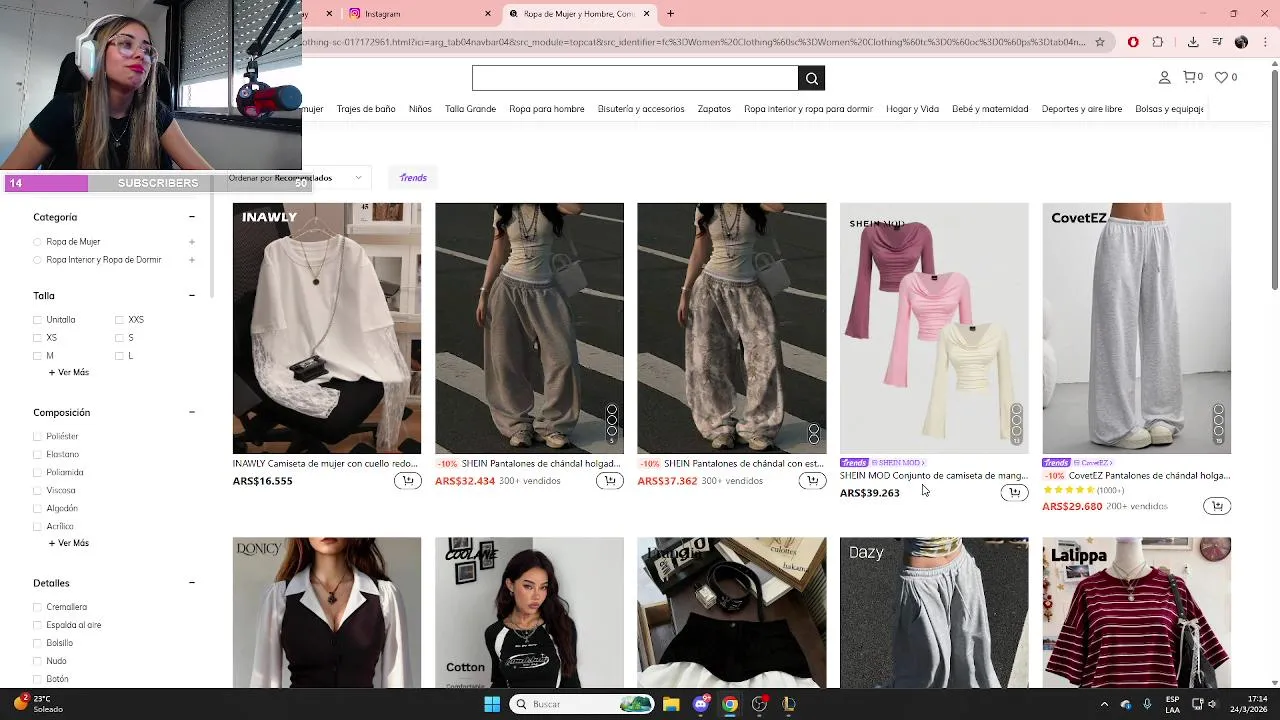The height and width of the screenshot is (720, 1280).
Task: Check the Poliéster composition box
Action: [x=38, y=437]
